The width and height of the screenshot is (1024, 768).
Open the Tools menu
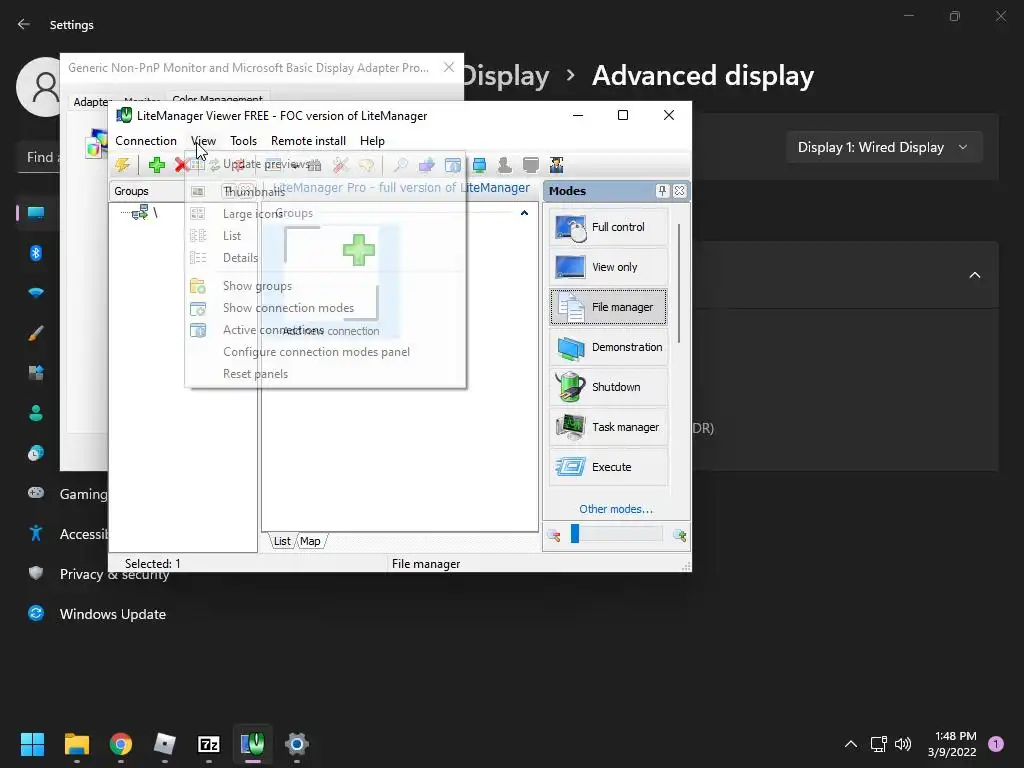(243, 141)
